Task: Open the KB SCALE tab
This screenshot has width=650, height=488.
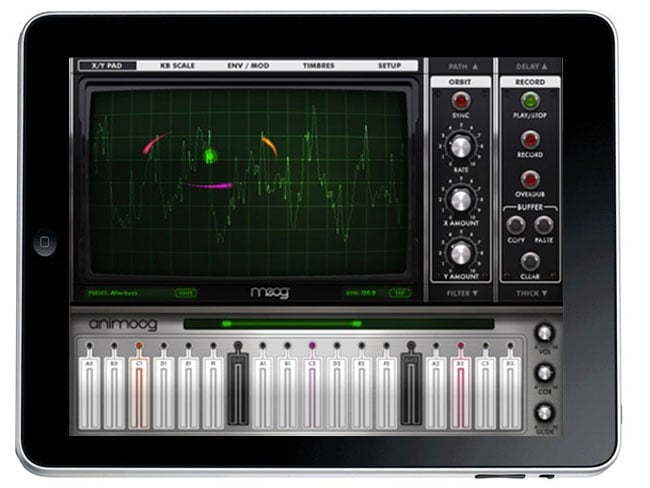Action: [177, 66]
